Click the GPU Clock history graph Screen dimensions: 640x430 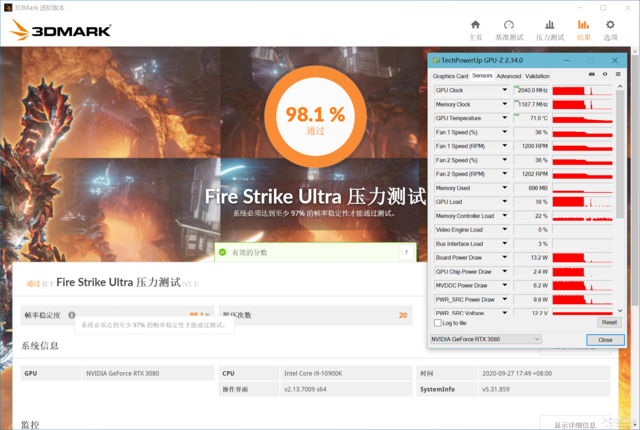[582, 90]
